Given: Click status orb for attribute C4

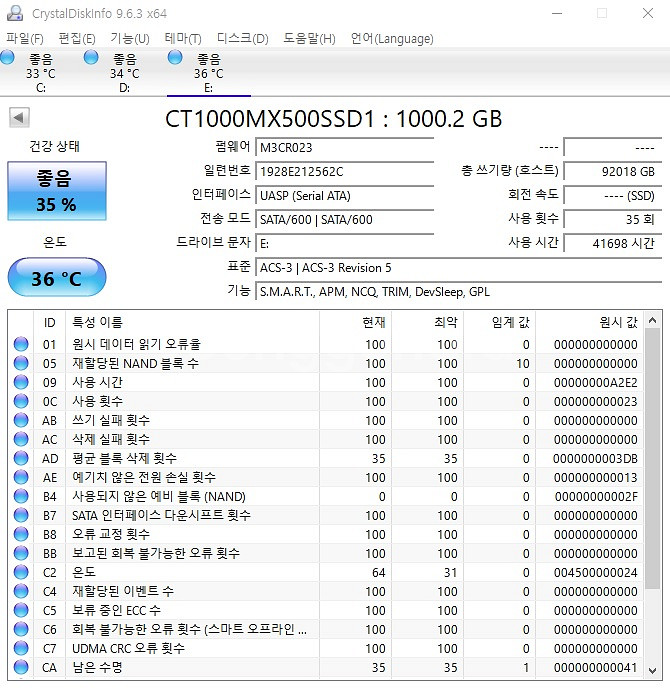Looking at the screenshot, I should [21, 591].
